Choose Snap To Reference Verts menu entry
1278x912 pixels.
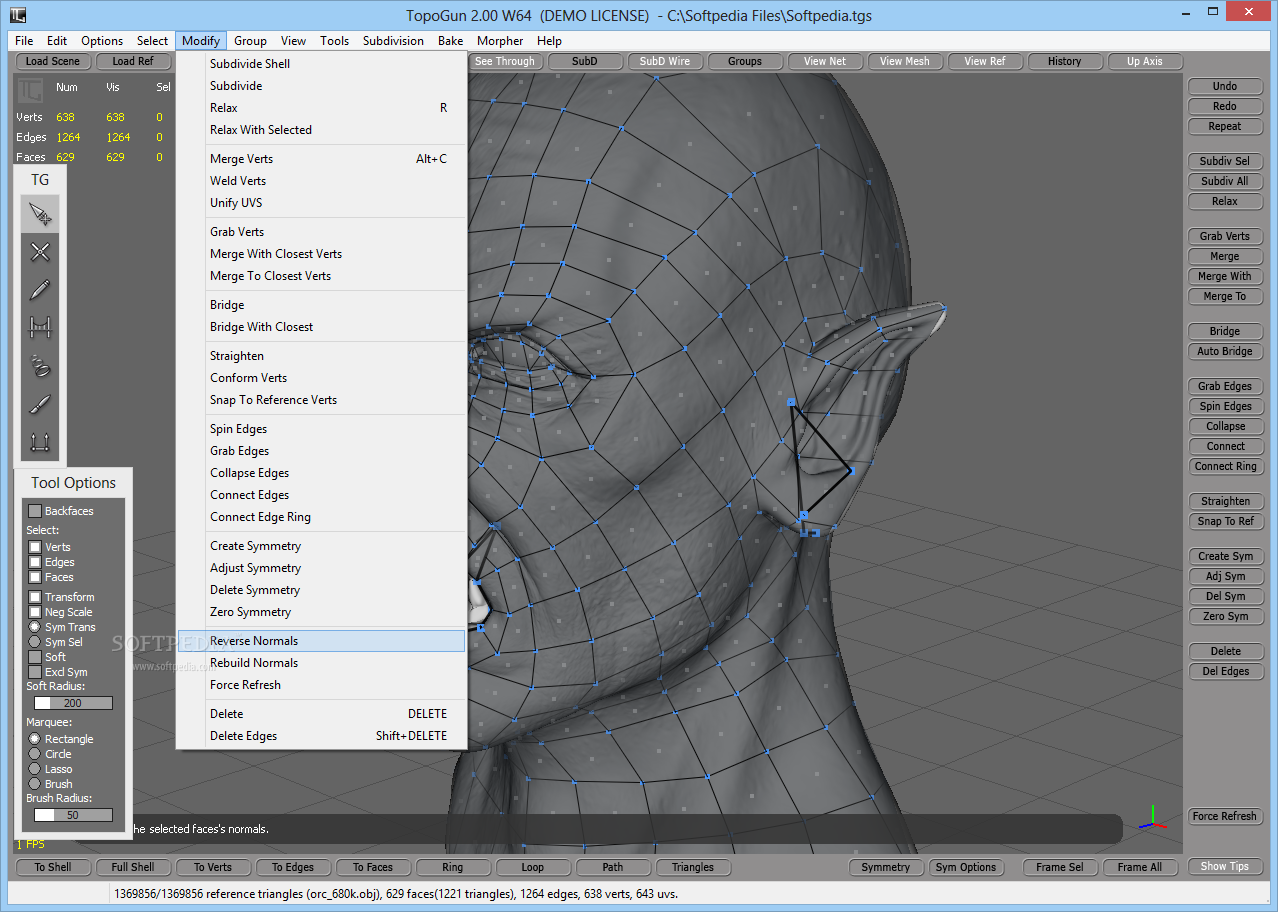pyautogui.click(x=321, y=400)
